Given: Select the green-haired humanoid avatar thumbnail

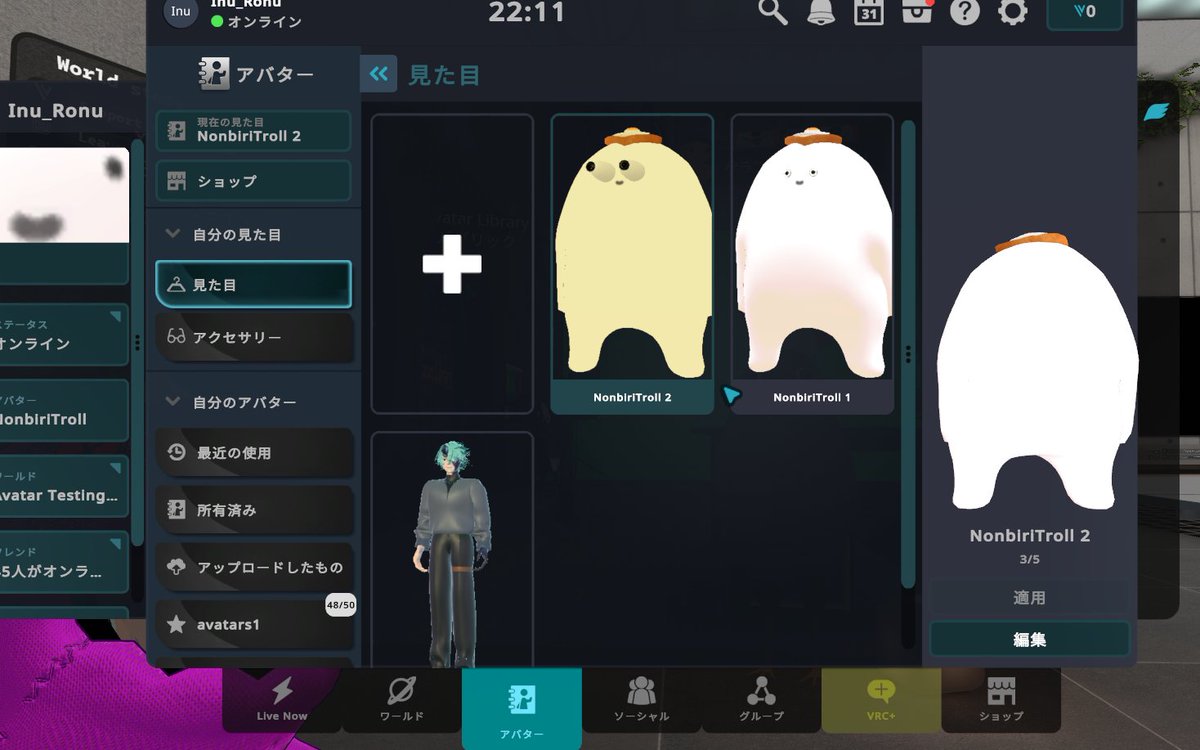Looking at the screenshot, I should click(452, 550).
